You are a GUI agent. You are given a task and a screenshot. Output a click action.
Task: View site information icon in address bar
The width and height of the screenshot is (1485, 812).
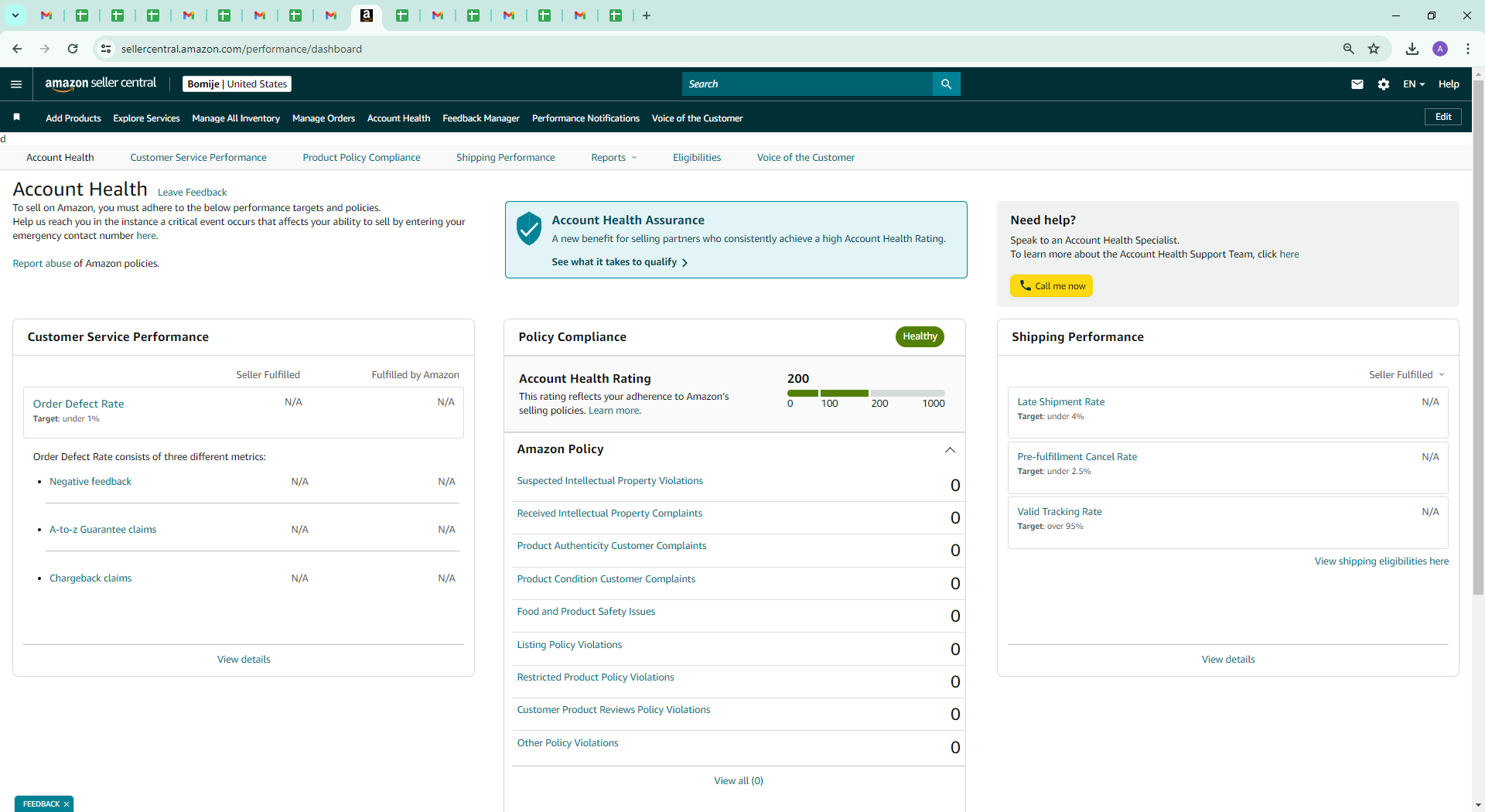(106, 49)
